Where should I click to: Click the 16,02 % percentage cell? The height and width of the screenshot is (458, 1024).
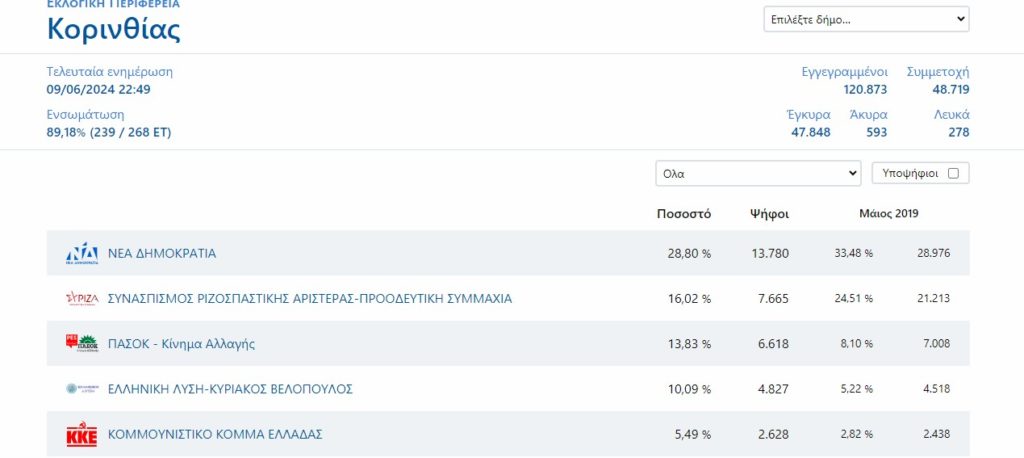(689, 299)
